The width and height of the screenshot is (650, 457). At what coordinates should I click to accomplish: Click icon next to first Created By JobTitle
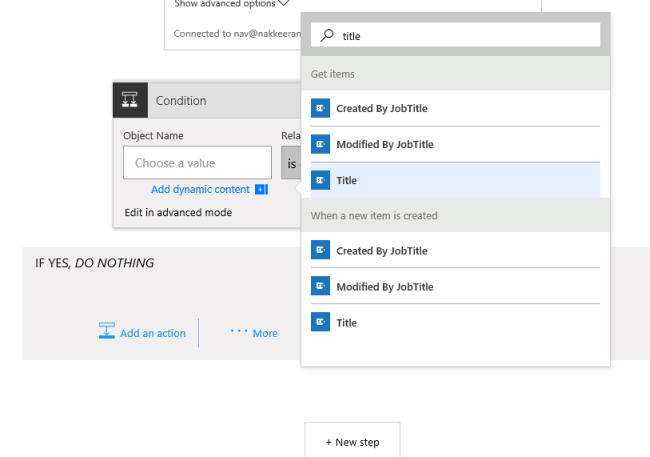(320, 108)
